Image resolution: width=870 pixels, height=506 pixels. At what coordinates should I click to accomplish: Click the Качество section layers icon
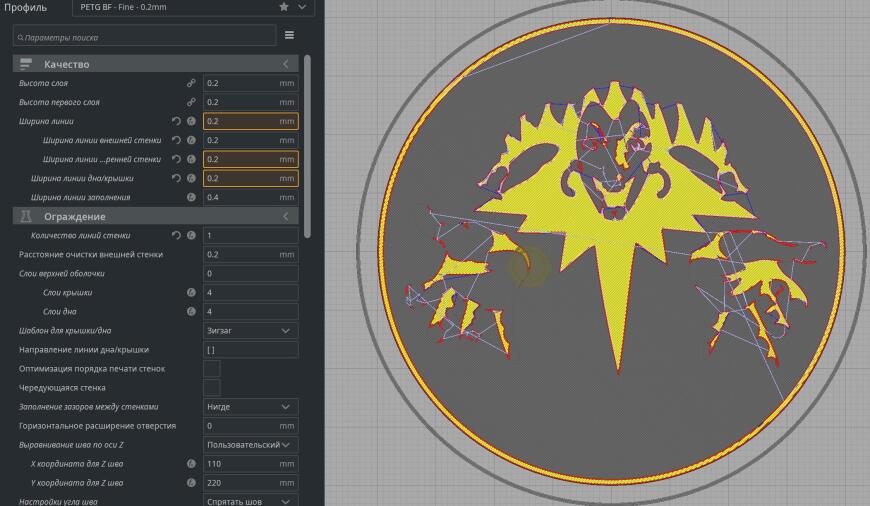pos(26,64)
